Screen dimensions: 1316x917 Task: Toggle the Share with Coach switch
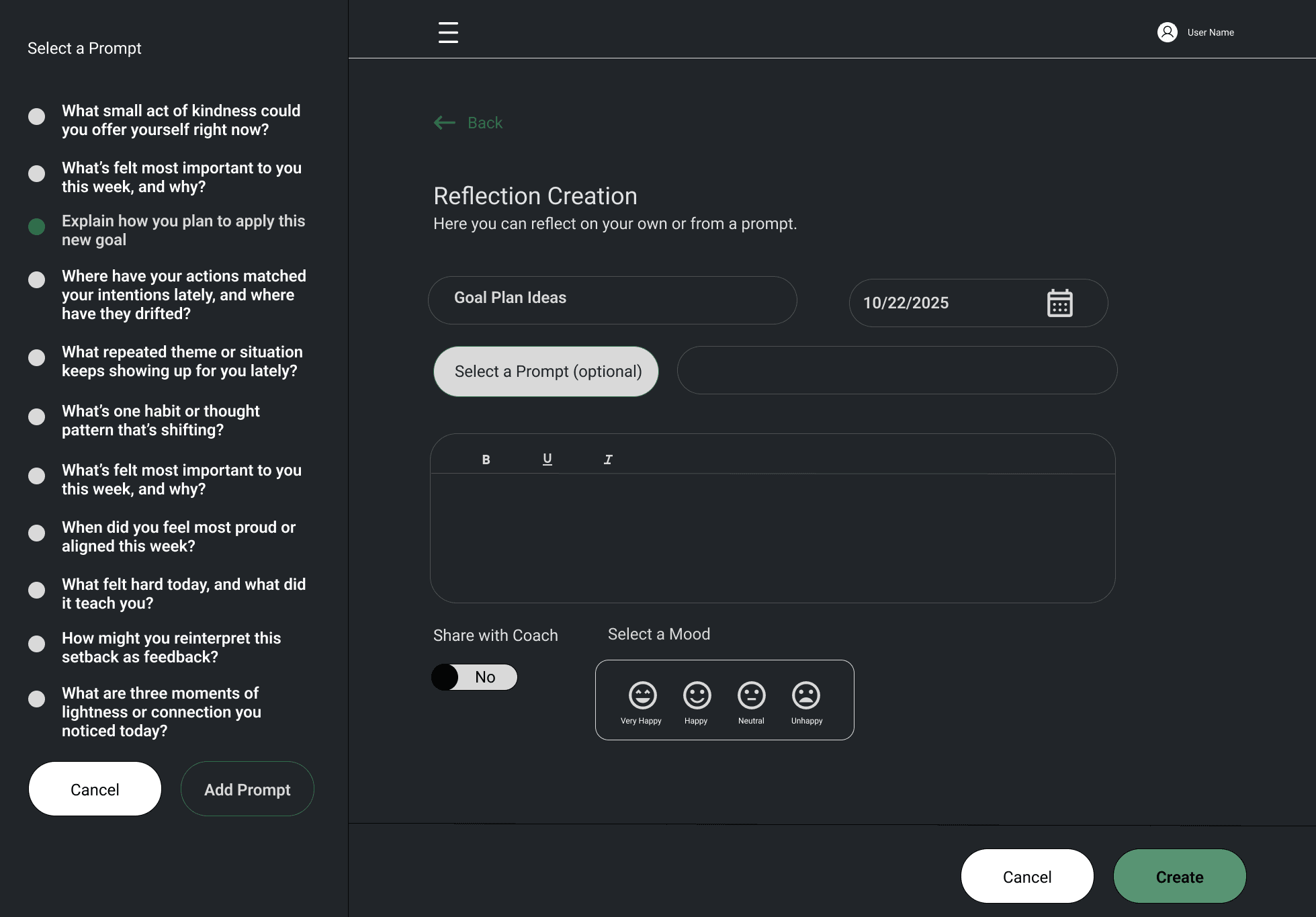[x=474, y=677]
